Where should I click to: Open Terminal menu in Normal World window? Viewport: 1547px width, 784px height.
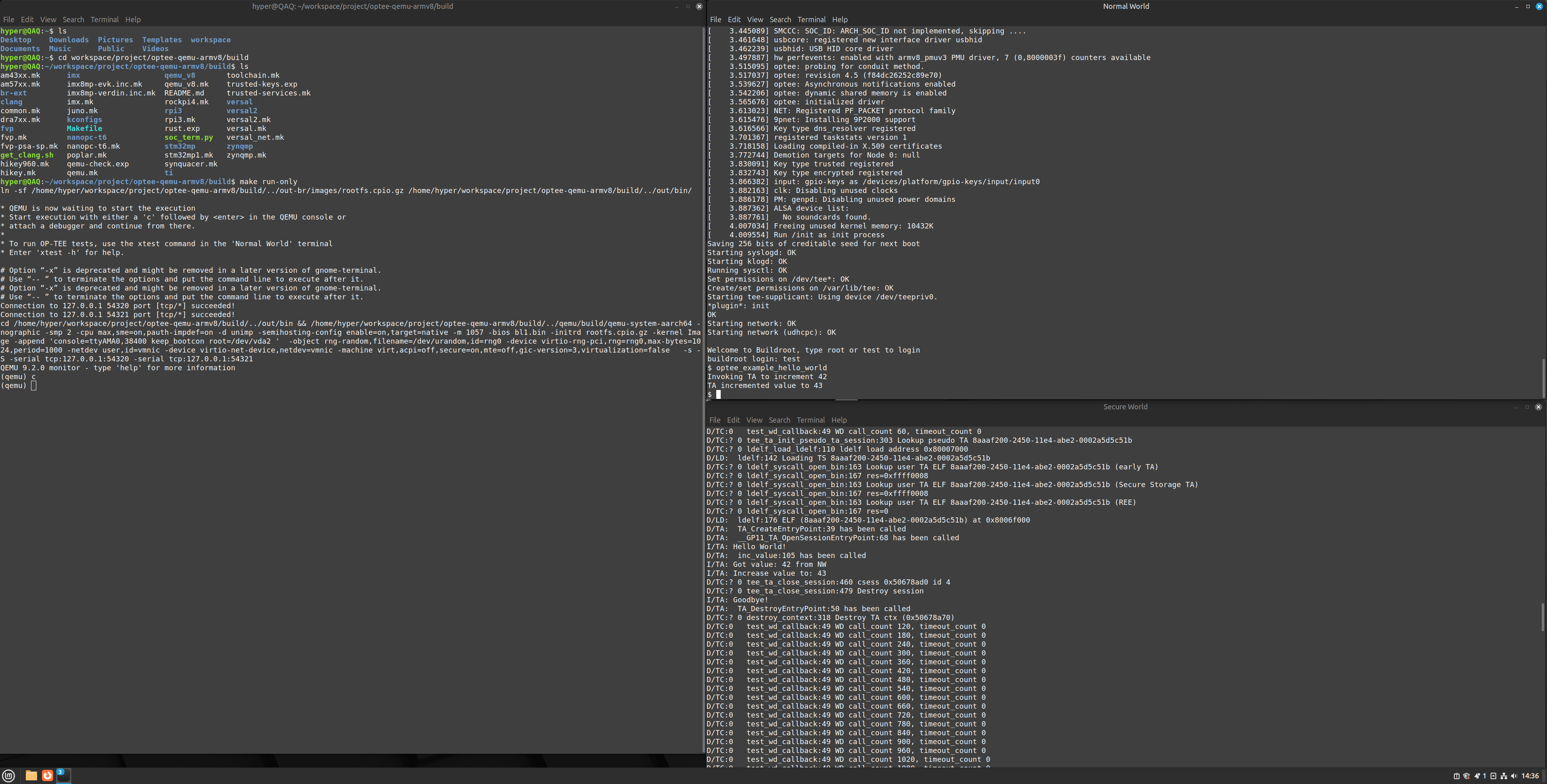coord(811,20)
